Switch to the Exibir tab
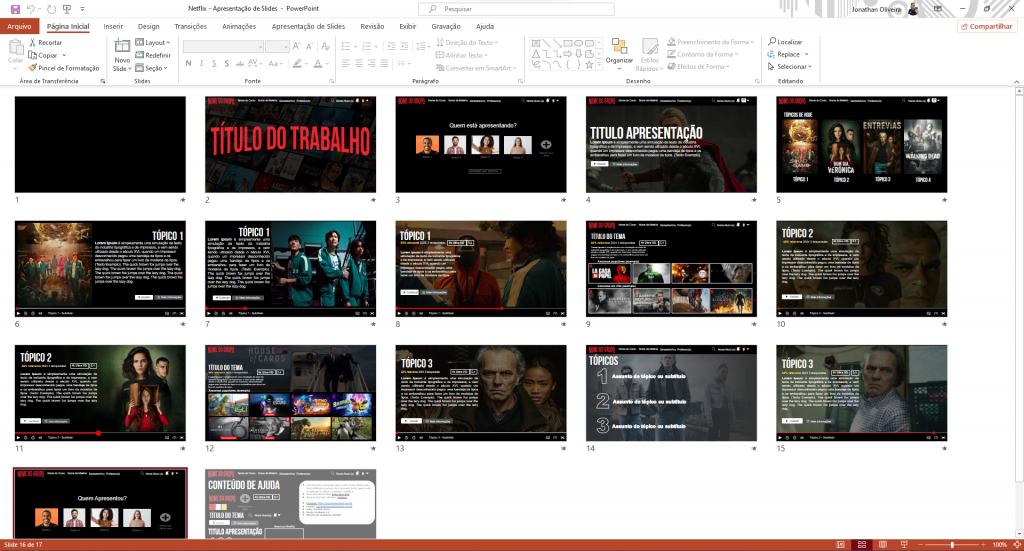 (x=408, y=26)
